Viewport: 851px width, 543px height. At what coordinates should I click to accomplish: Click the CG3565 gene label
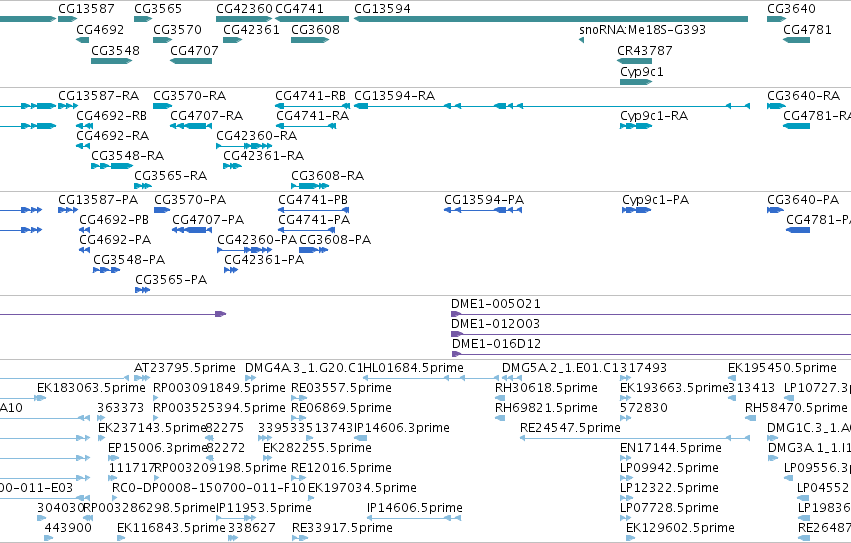point(158,9)
